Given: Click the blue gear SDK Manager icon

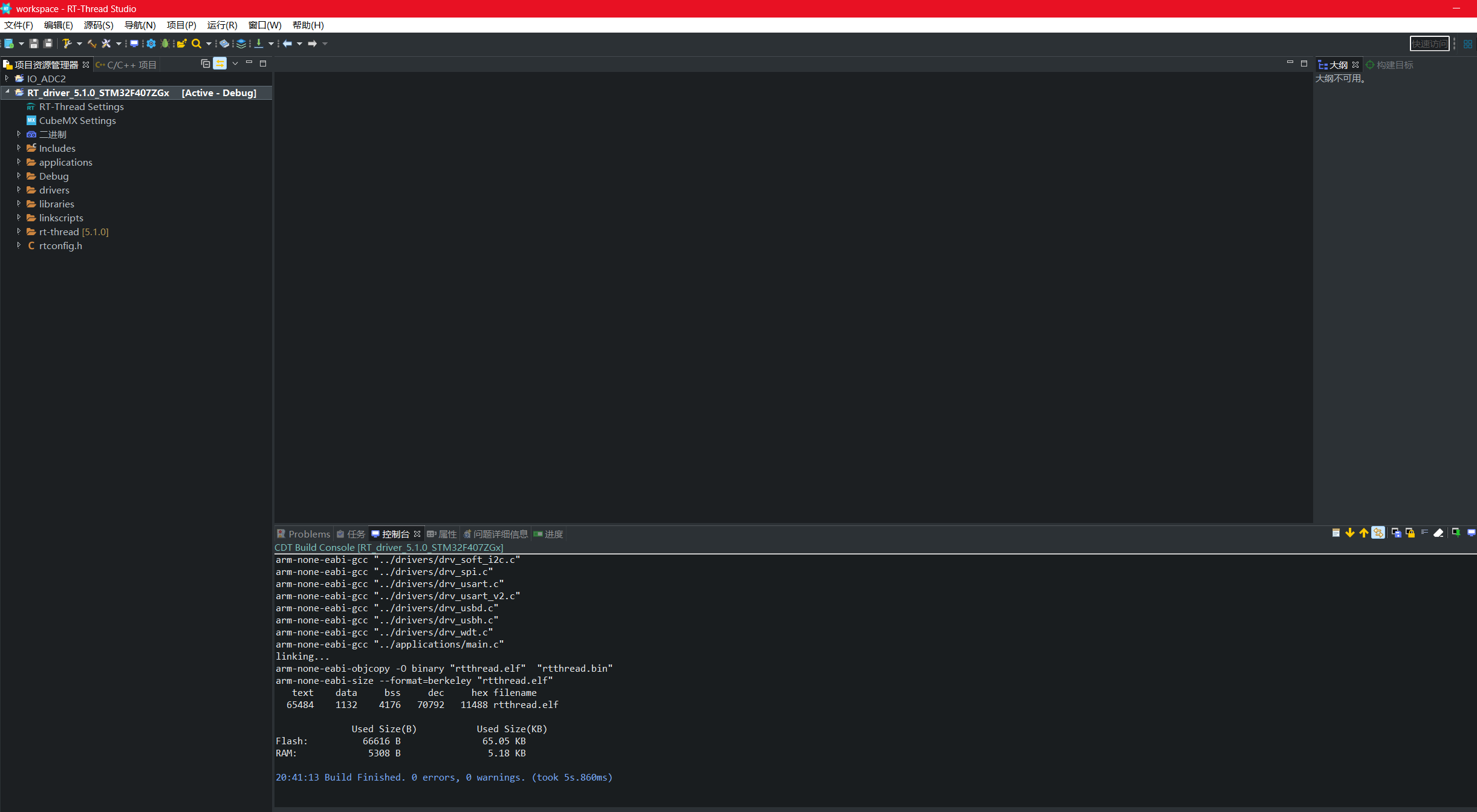Looking at the screenshot, I should [151, 44].
